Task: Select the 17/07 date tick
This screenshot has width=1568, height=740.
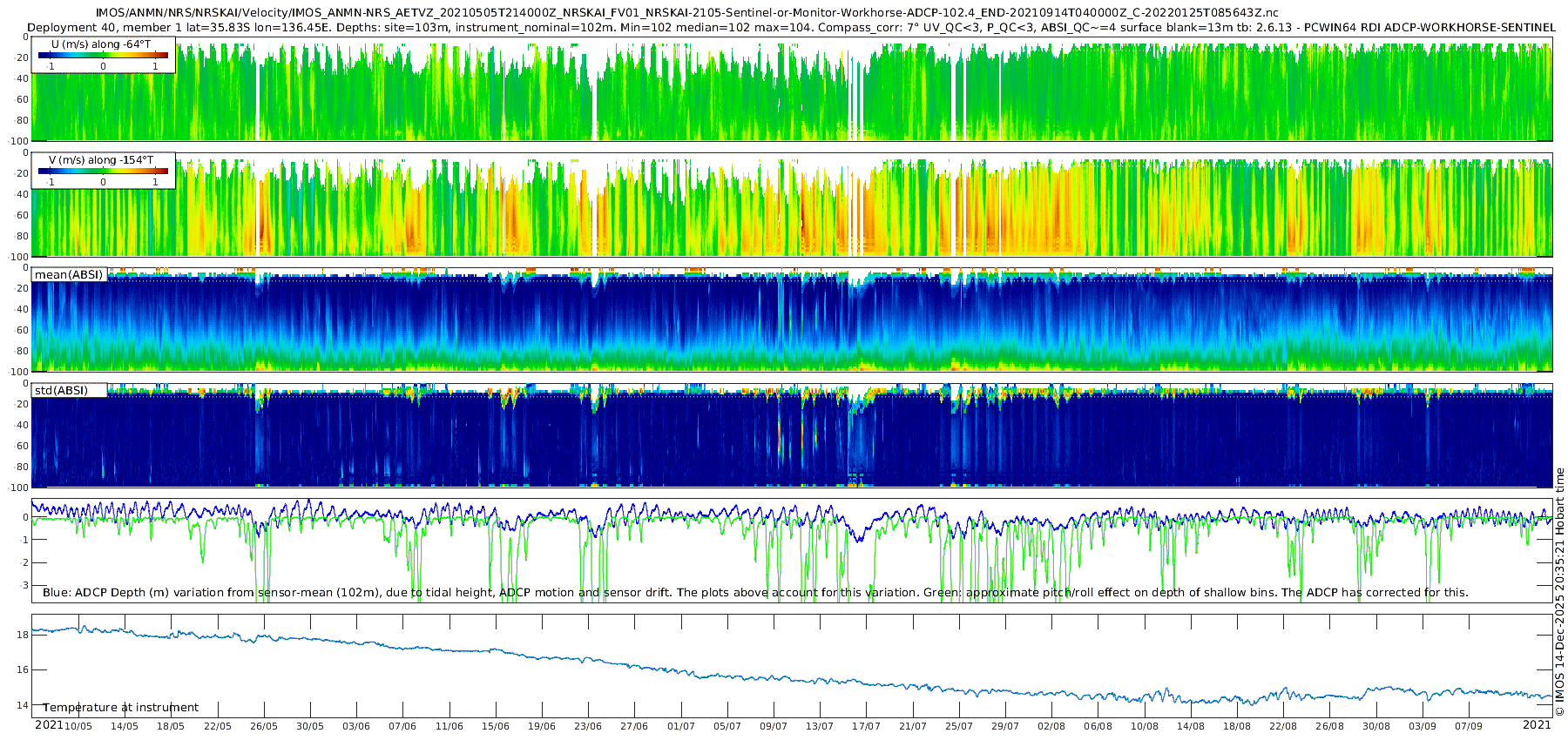Action: tap(866, 726)
